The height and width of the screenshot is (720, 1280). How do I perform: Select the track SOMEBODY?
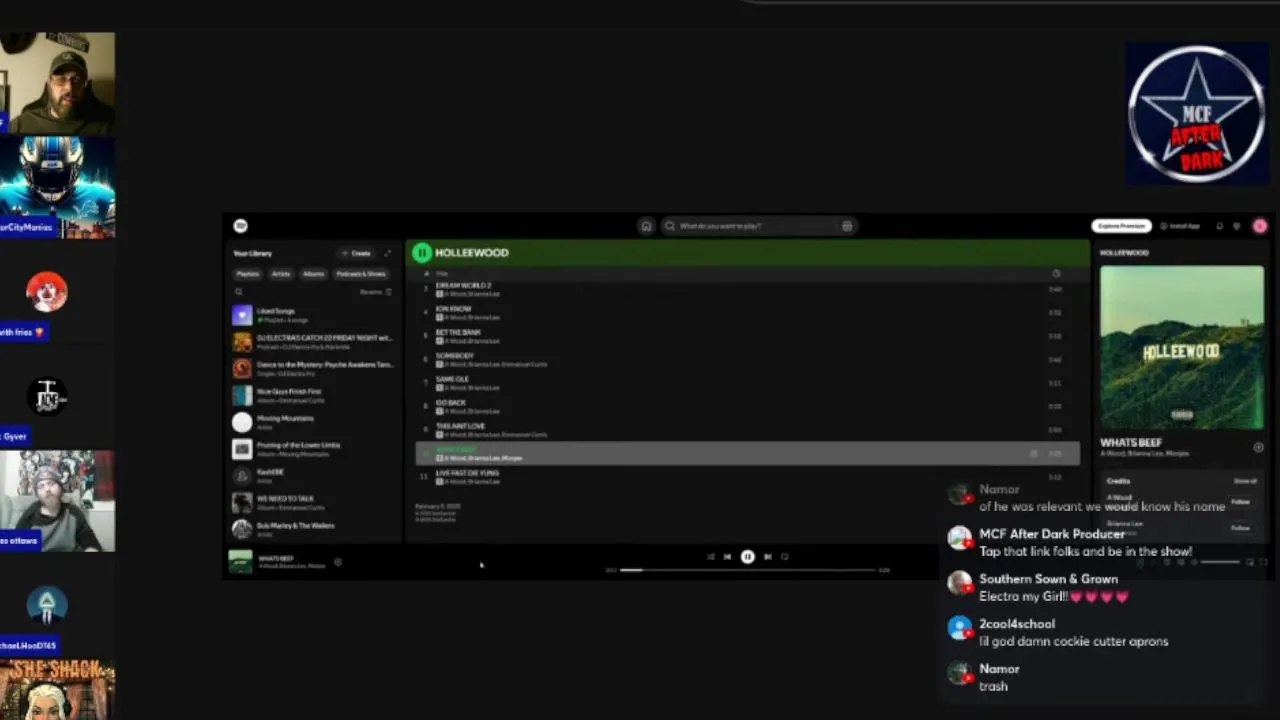pyautogui.click(x=747, y=360)
